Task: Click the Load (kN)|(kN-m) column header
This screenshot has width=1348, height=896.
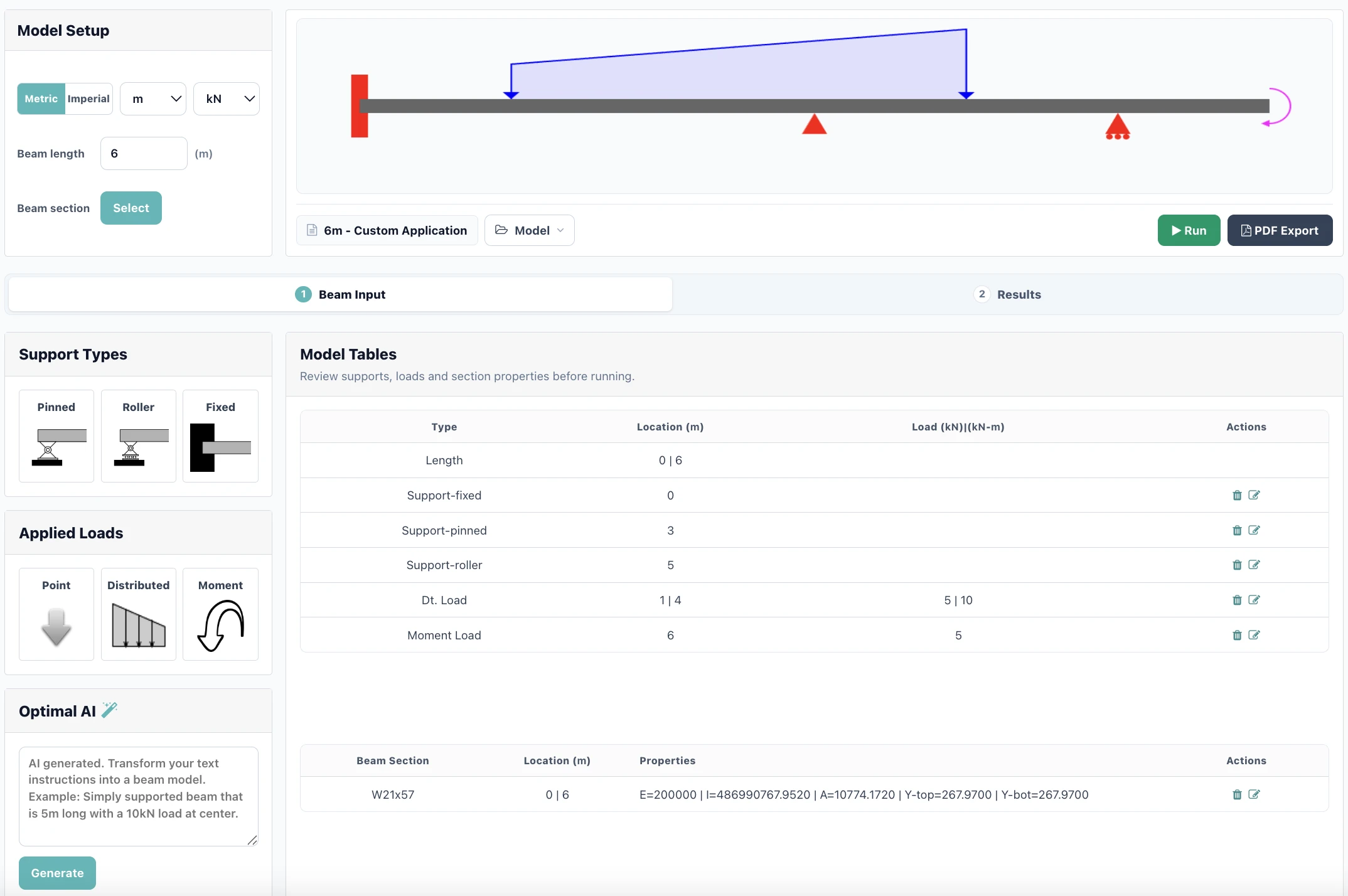Action: pyautogui.click(x=958, y=427)
